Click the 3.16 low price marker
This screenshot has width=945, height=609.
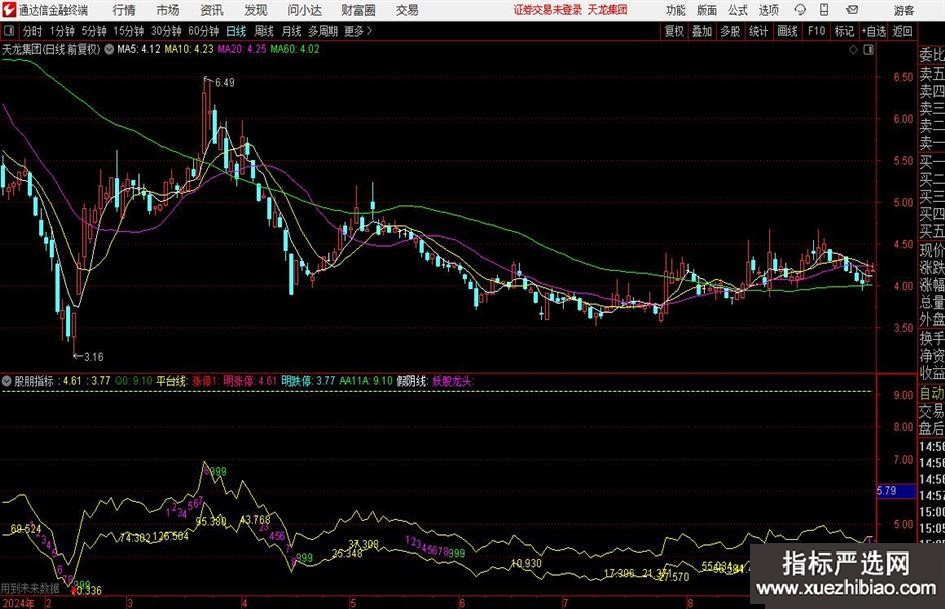click(x=93, y=356)
